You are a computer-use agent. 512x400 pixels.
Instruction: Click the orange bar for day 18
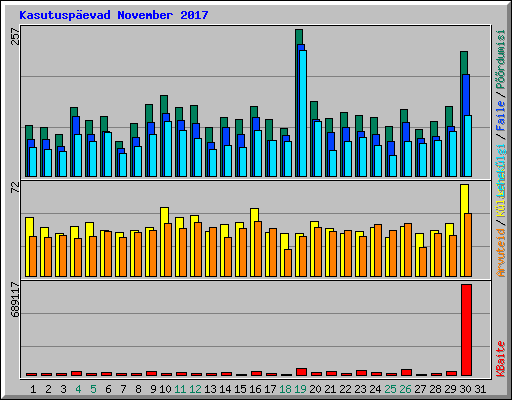click(x=288, y=263)
